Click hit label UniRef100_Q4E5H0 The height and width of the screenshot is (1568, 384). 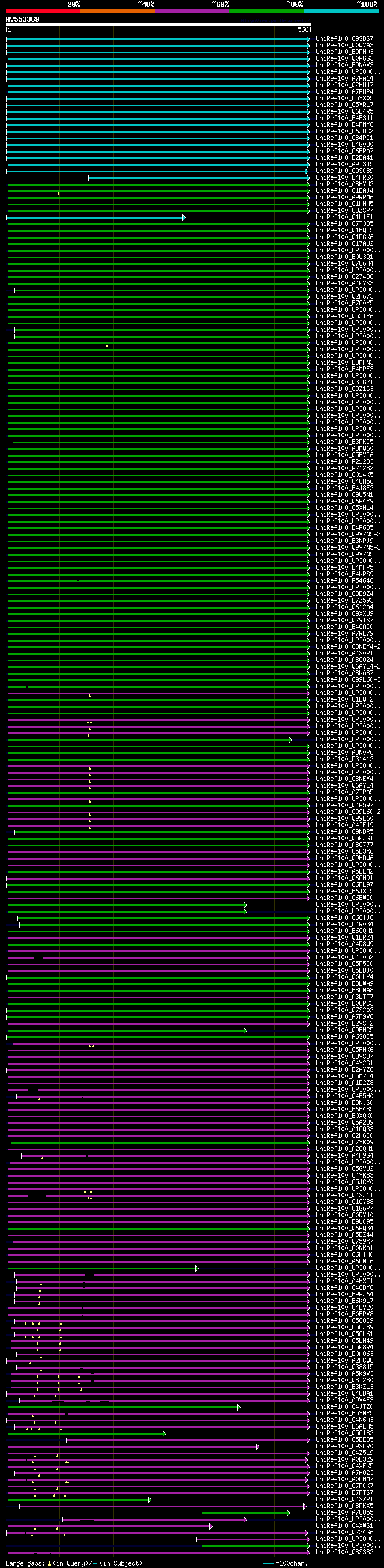pos(344,1096)
